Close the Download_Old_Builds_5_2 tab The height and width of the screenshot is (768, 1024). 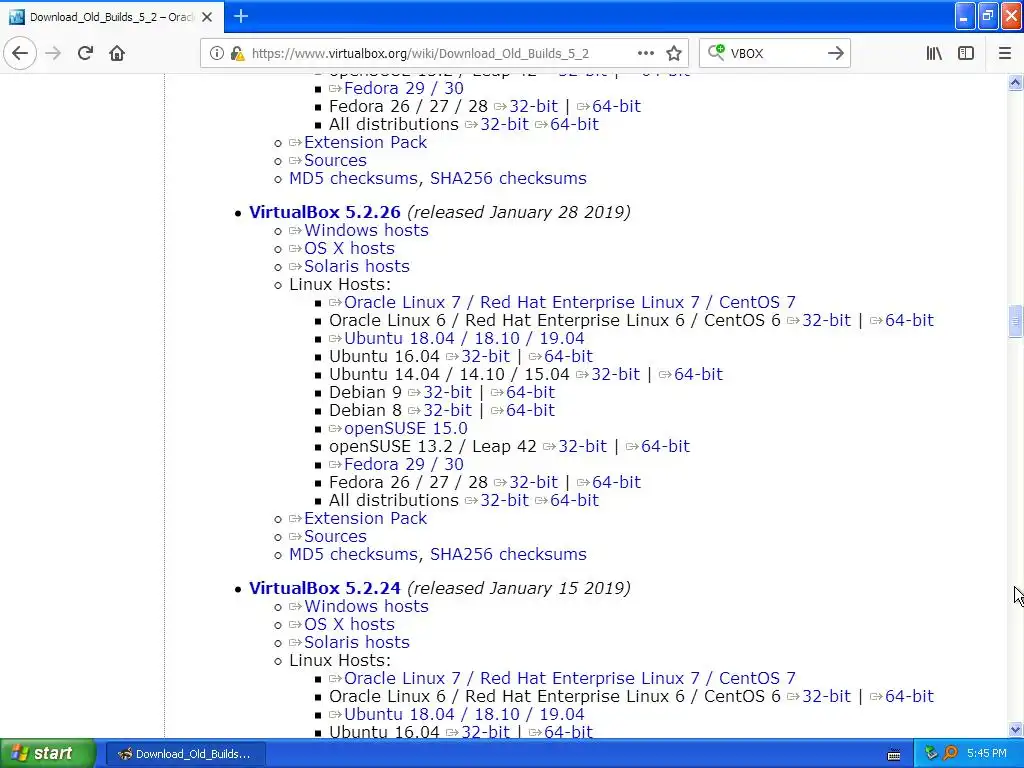click(207, 17)
